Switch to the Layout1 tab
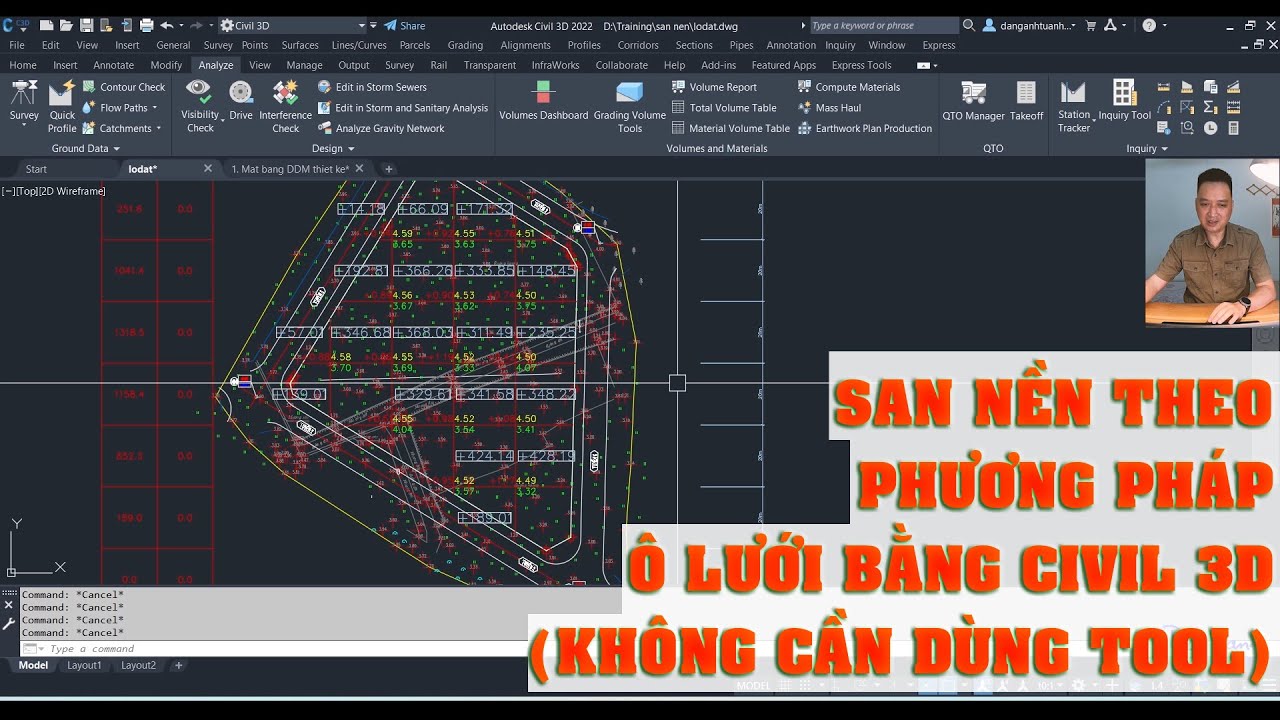This screenshot has height=720, width=1280. click(x=84, y=665)
